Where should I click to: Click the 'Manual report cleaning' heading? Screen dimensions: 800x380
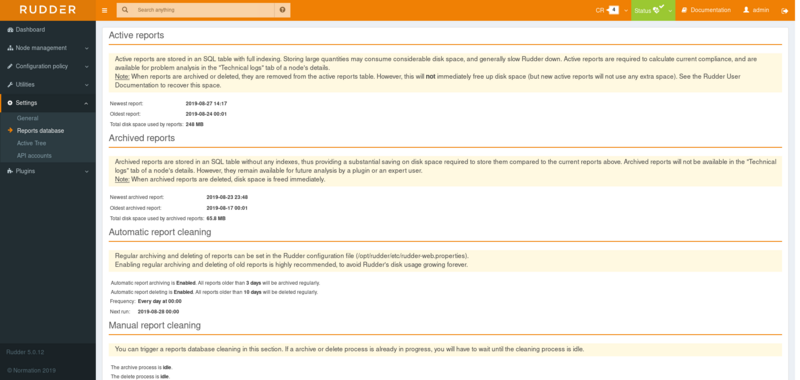[x=155, y=325]
